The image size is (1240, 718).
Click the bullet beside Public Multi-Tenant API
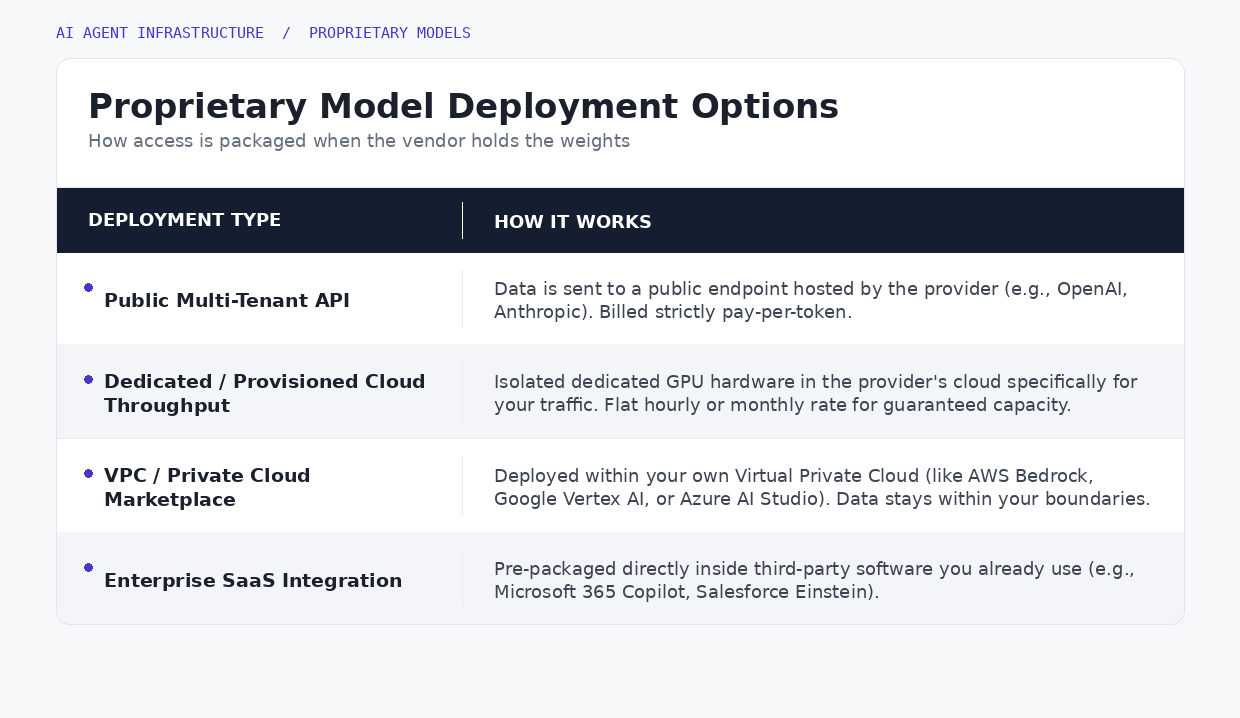[89, 288]
